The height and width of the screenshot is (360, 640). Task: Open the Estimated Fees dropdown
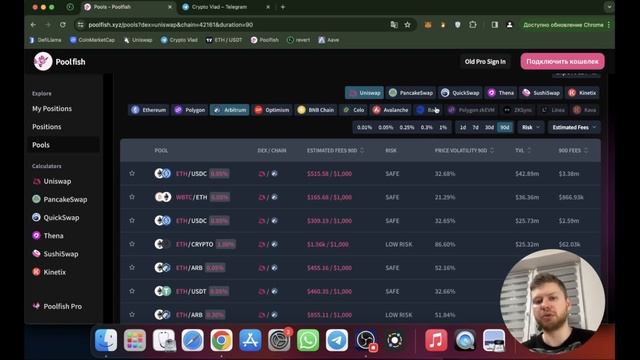click(x=574, y=127)
